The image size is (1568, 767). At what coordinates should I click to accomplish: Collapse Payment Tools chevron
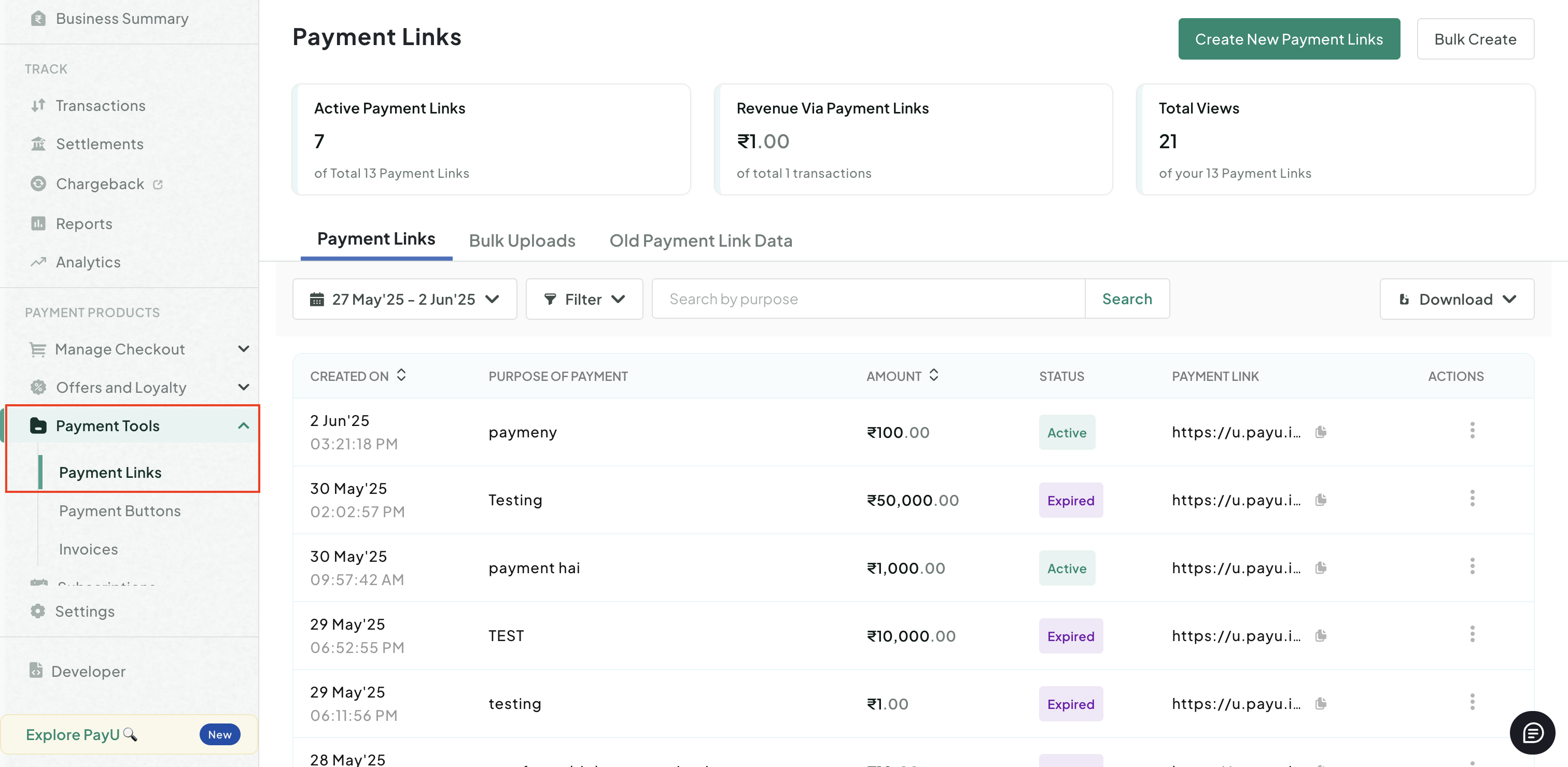click(x=244, y=426)
